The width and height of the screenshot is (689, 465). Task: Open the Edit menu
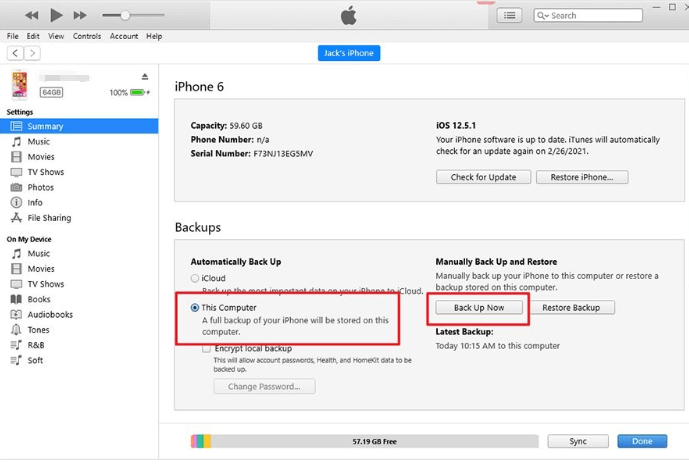coord(33,36)
